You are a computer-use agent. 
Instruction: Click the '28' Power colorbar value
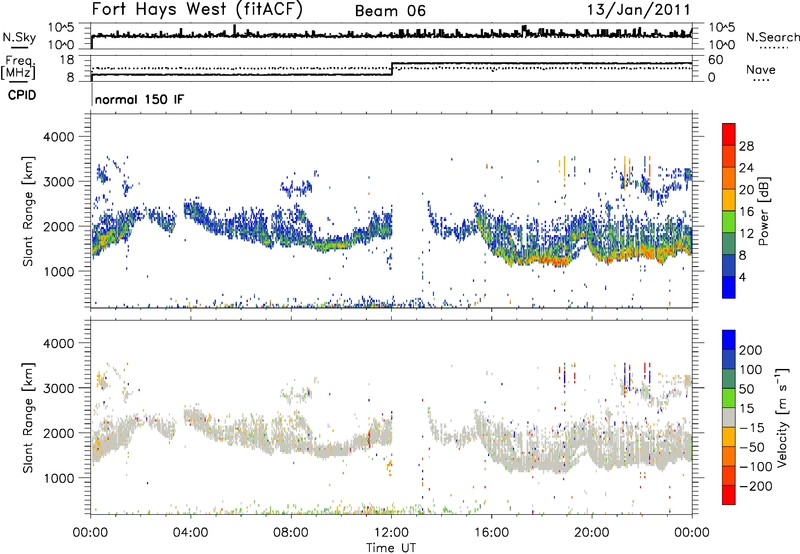click(x=746, y=146)
